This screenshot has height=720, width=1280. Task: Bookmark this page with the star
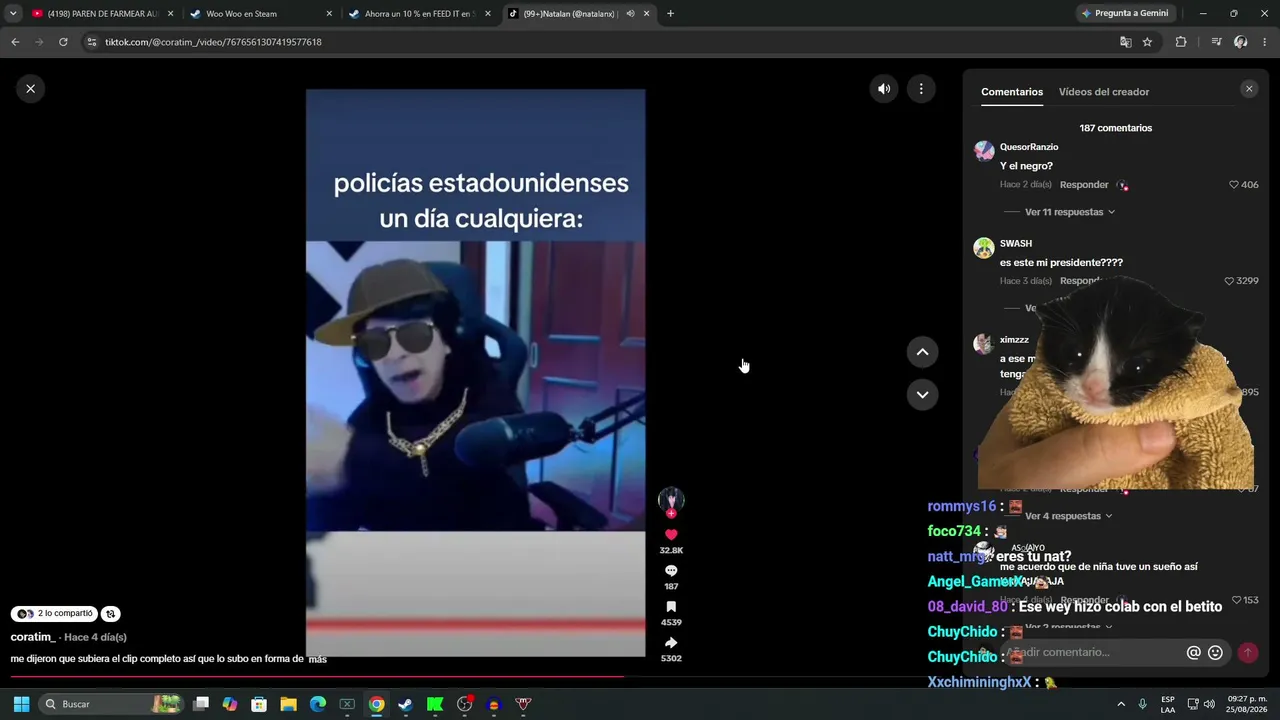point(1147,42)
